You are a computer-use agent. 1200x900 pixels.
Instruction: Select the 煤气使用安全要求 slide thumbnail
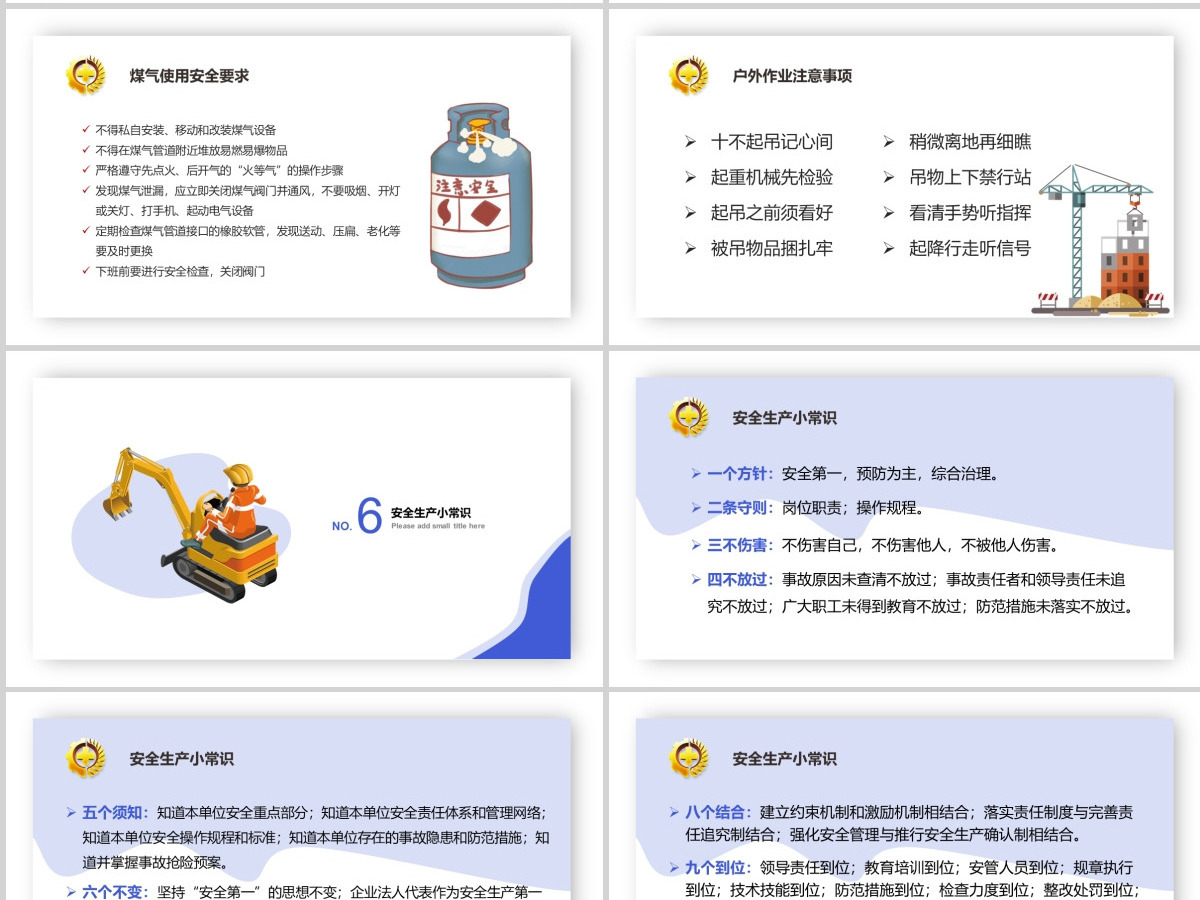tap(302, 177)
